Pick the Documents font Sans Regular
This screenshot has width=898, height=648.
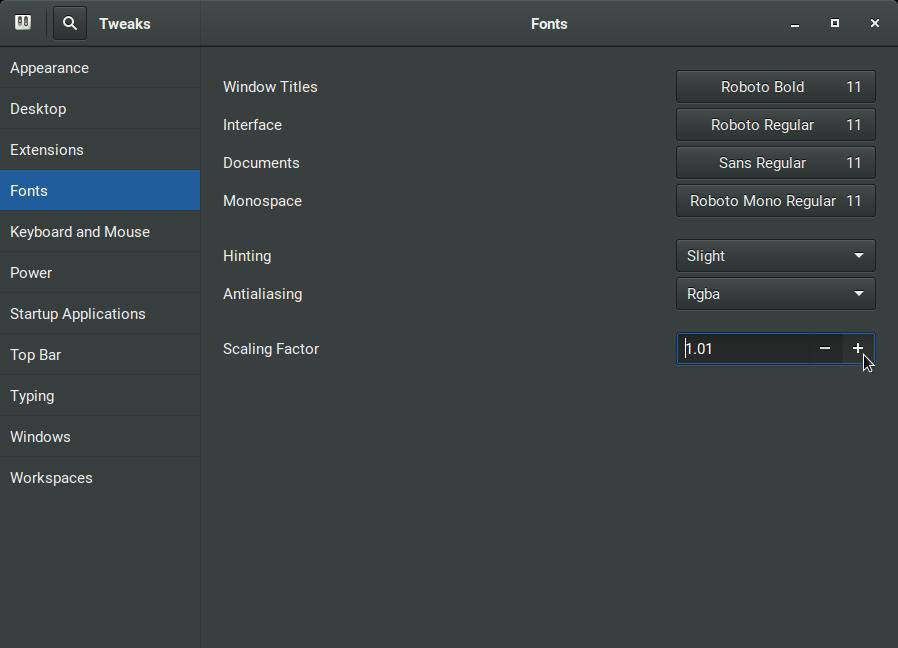pos(775,163)
